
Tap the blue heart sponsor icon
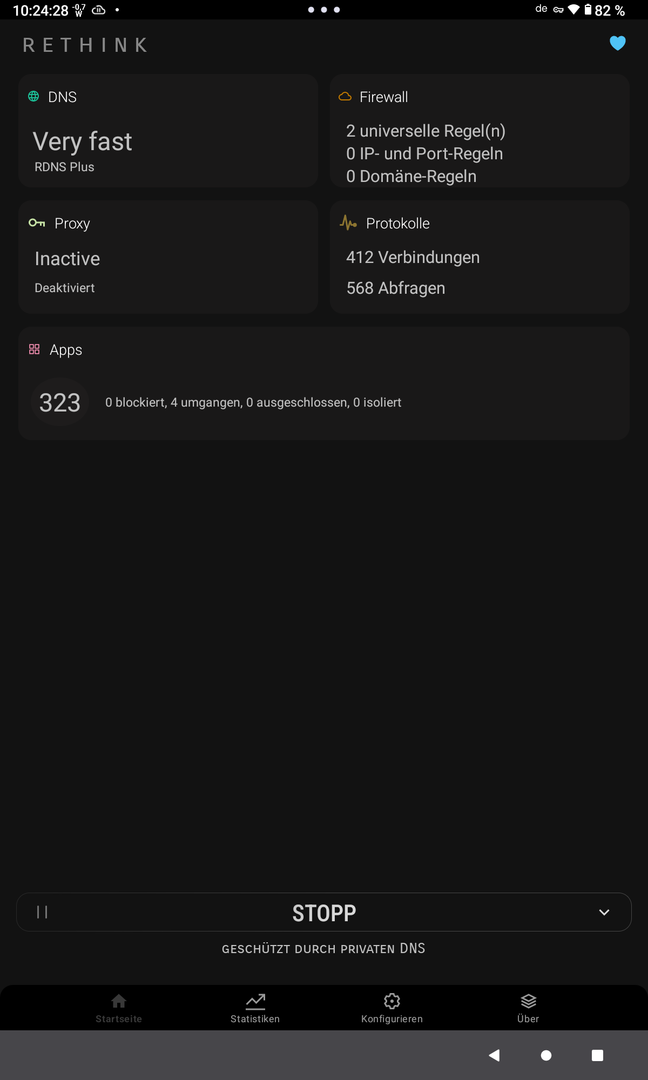coord(617,43)
